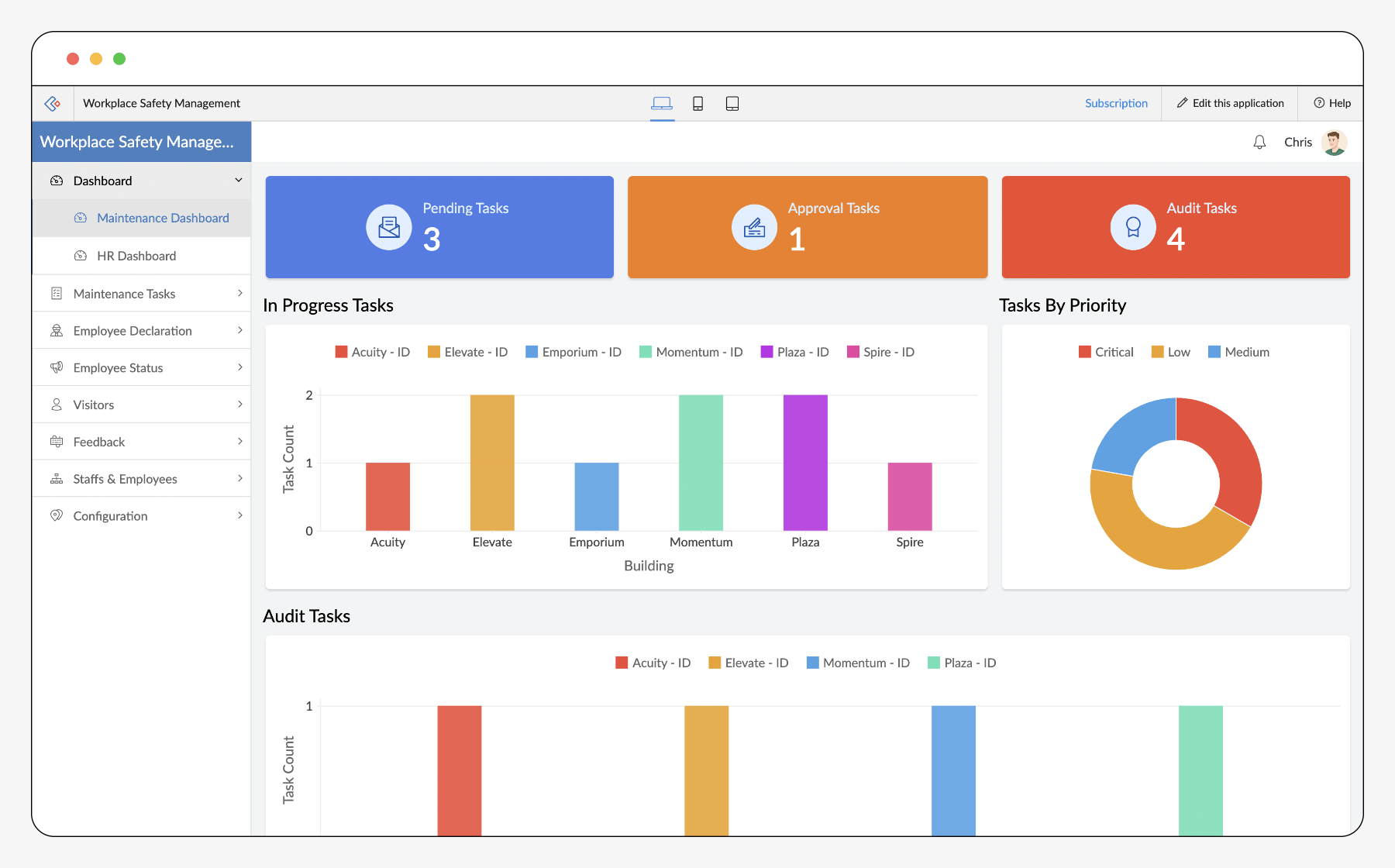Switch to desktop preview icon
This screenshot has height=868, width=1395.
pos(662,104)
